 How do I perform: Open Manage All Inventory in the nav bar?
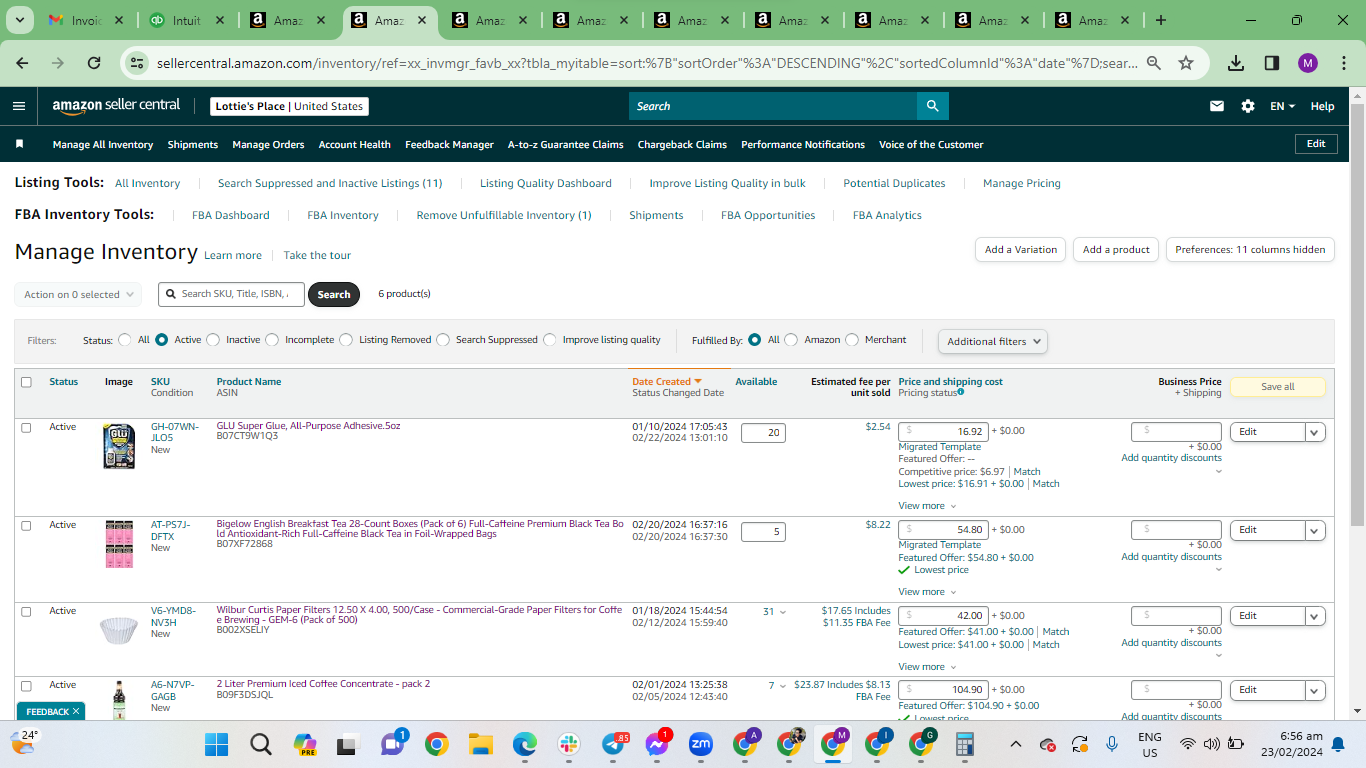103,145
